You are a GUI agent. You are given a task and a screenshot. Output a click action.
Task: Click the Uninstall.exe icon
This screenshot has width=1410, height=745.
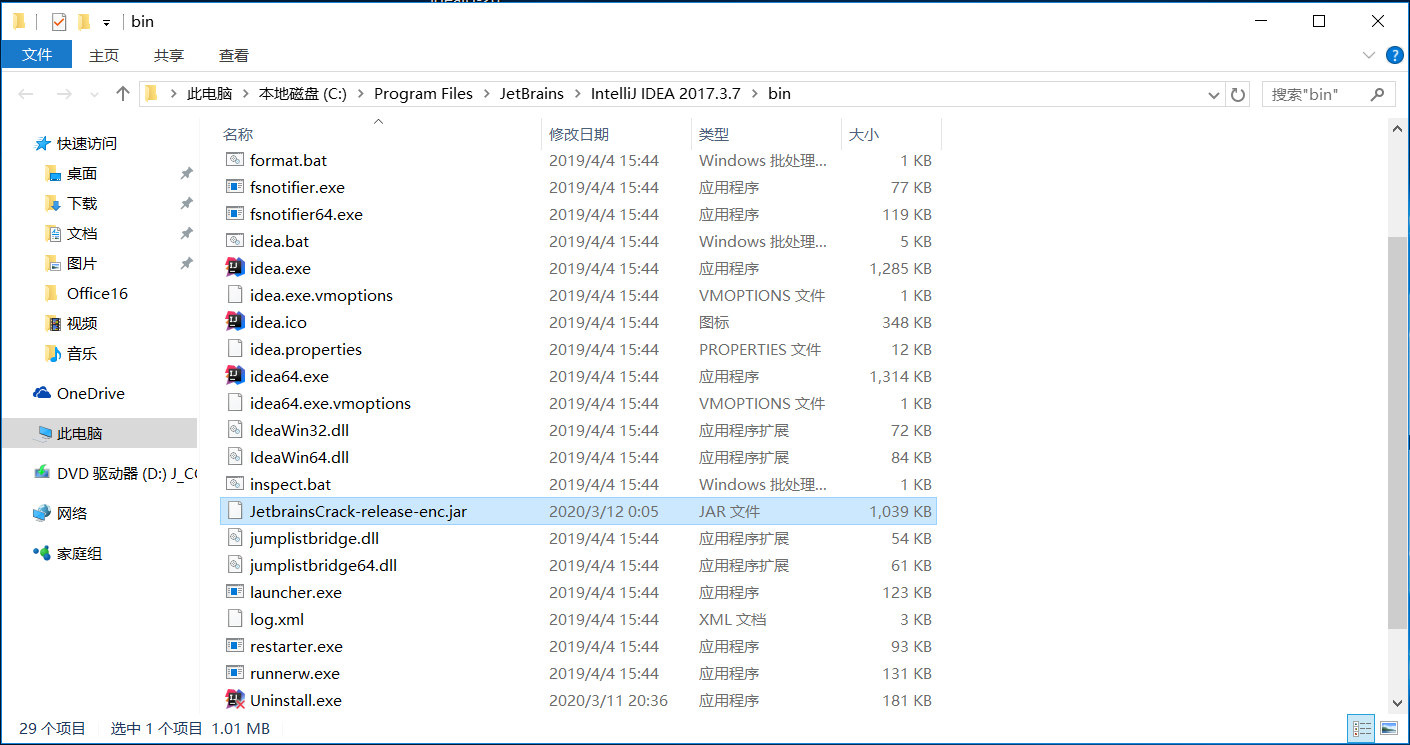[x=235, y=700]
